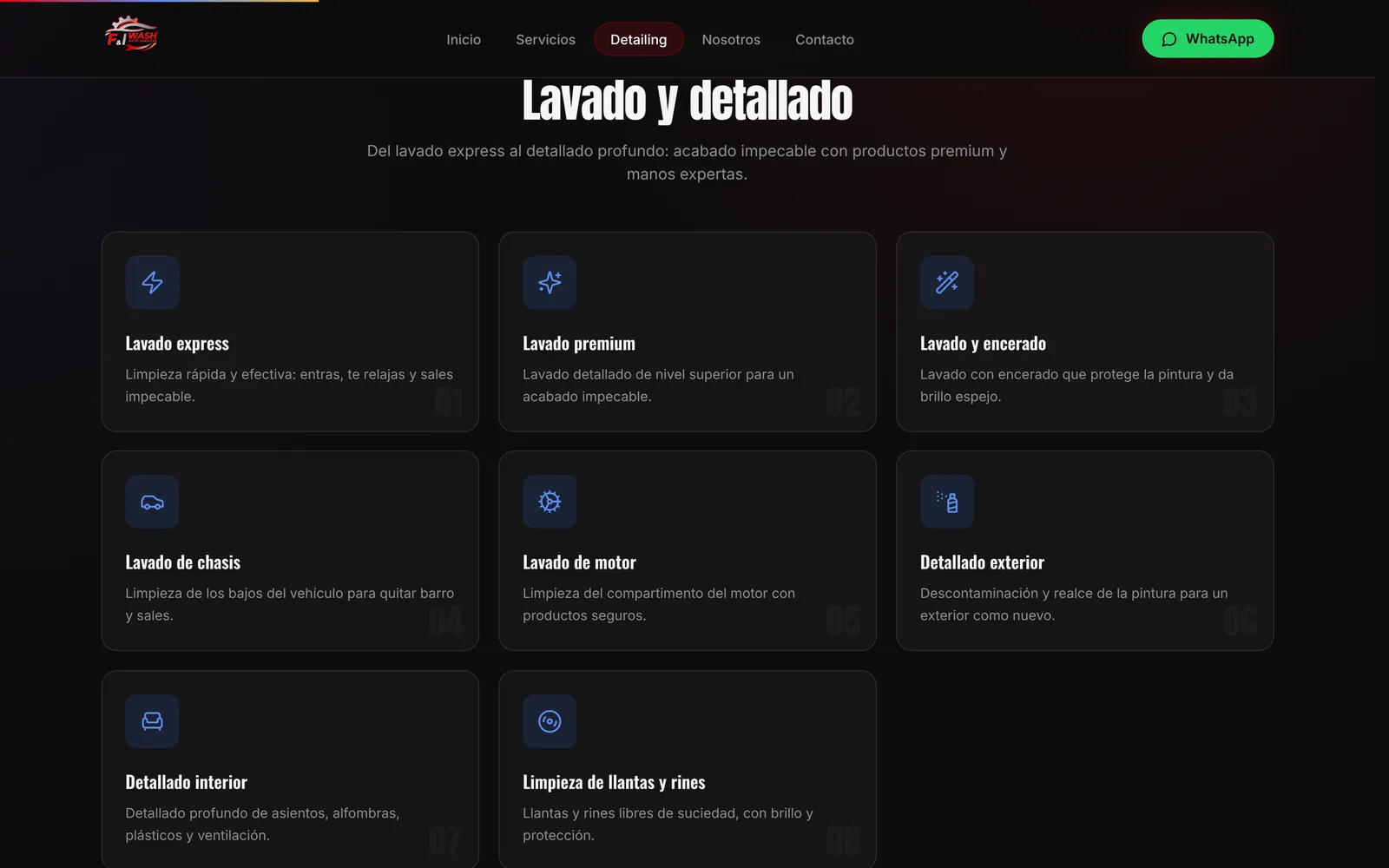Navigate to Contacto in the header
Viewport: 1389px width, 868px height.
click(x=825, y=40)
